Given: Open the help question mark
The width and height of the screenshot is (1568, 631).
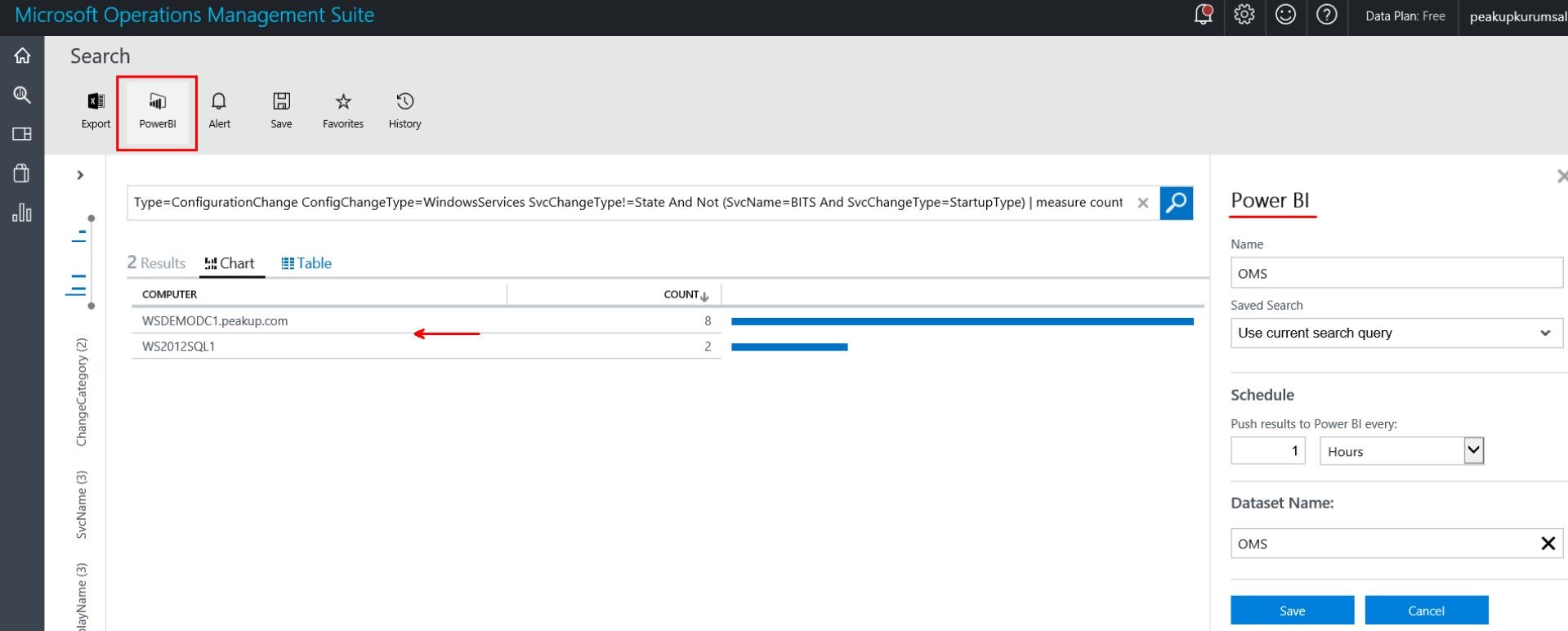Looking at the screenshot, I should (1327, 15).
